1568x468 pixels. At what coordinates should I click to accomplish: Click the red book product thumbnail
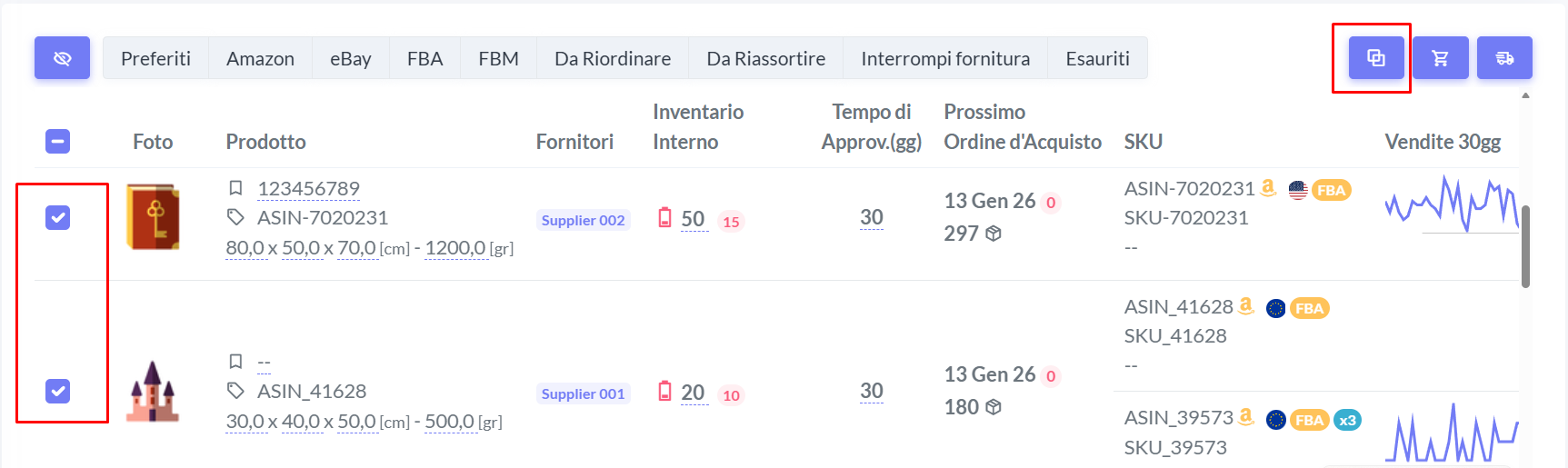(x=153, y=217)
